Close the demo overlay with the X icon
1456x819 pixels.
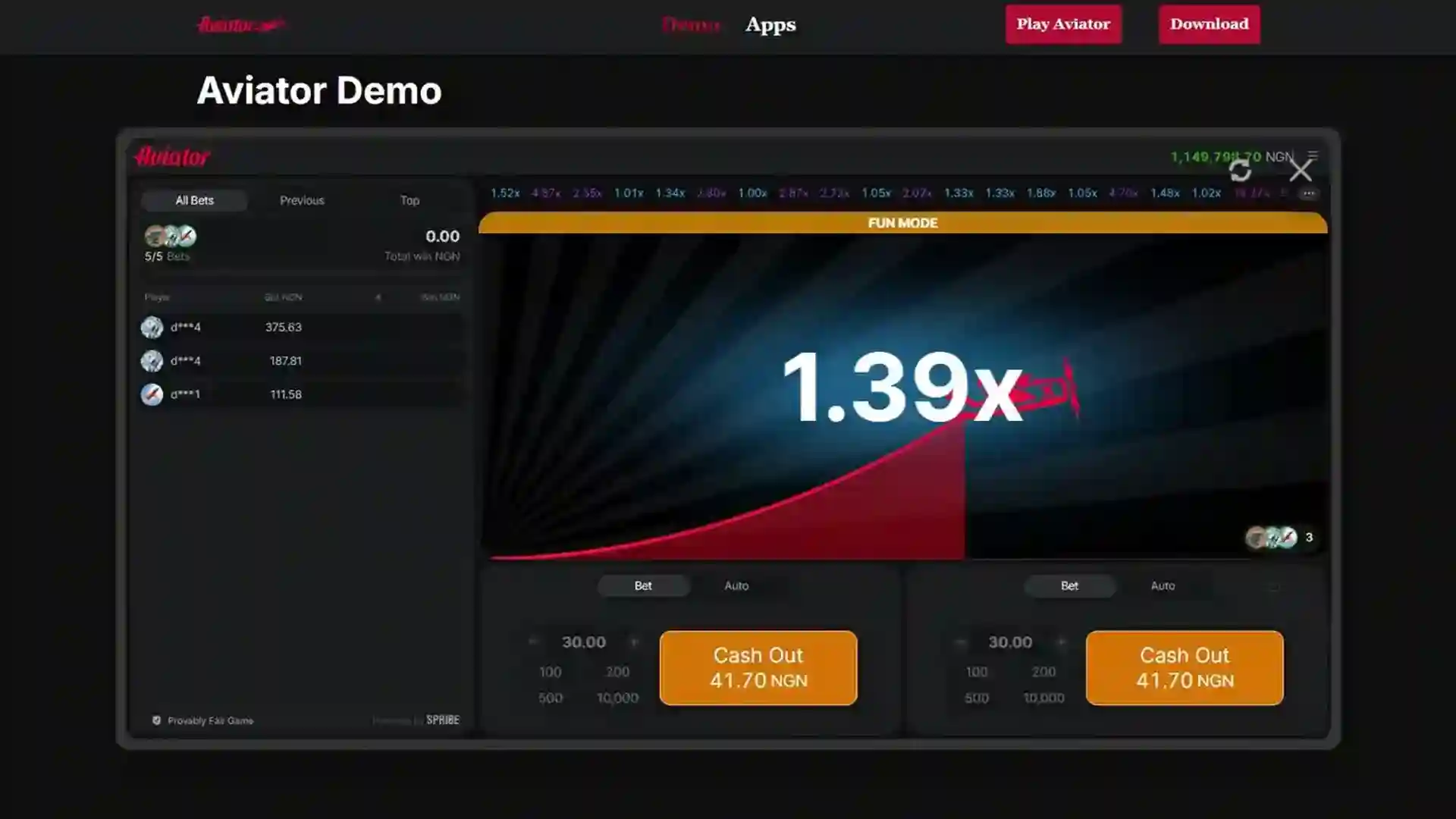pyautogui.click(x=1301, y=171)
